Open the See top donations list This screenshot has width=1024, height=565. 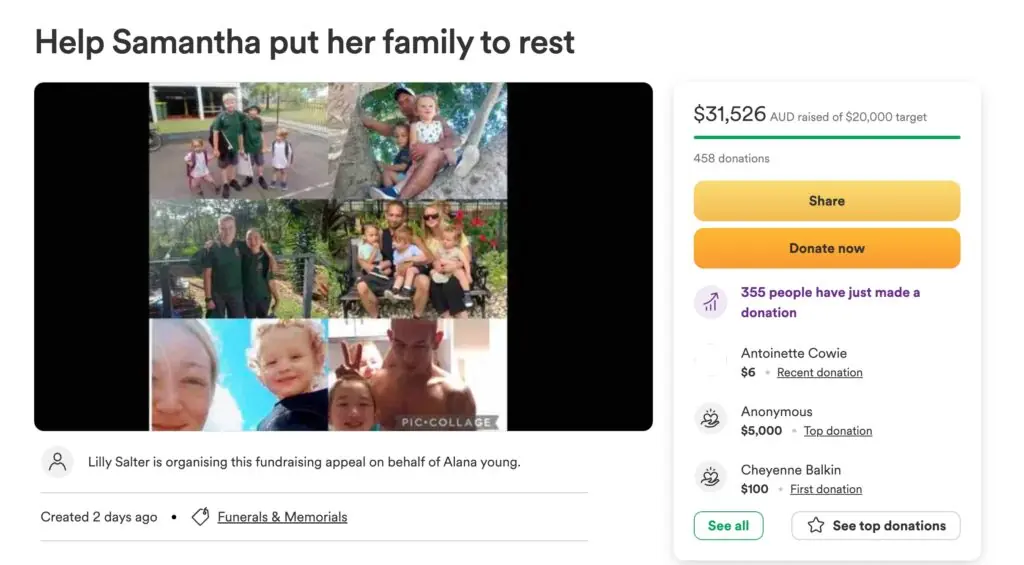876,526
